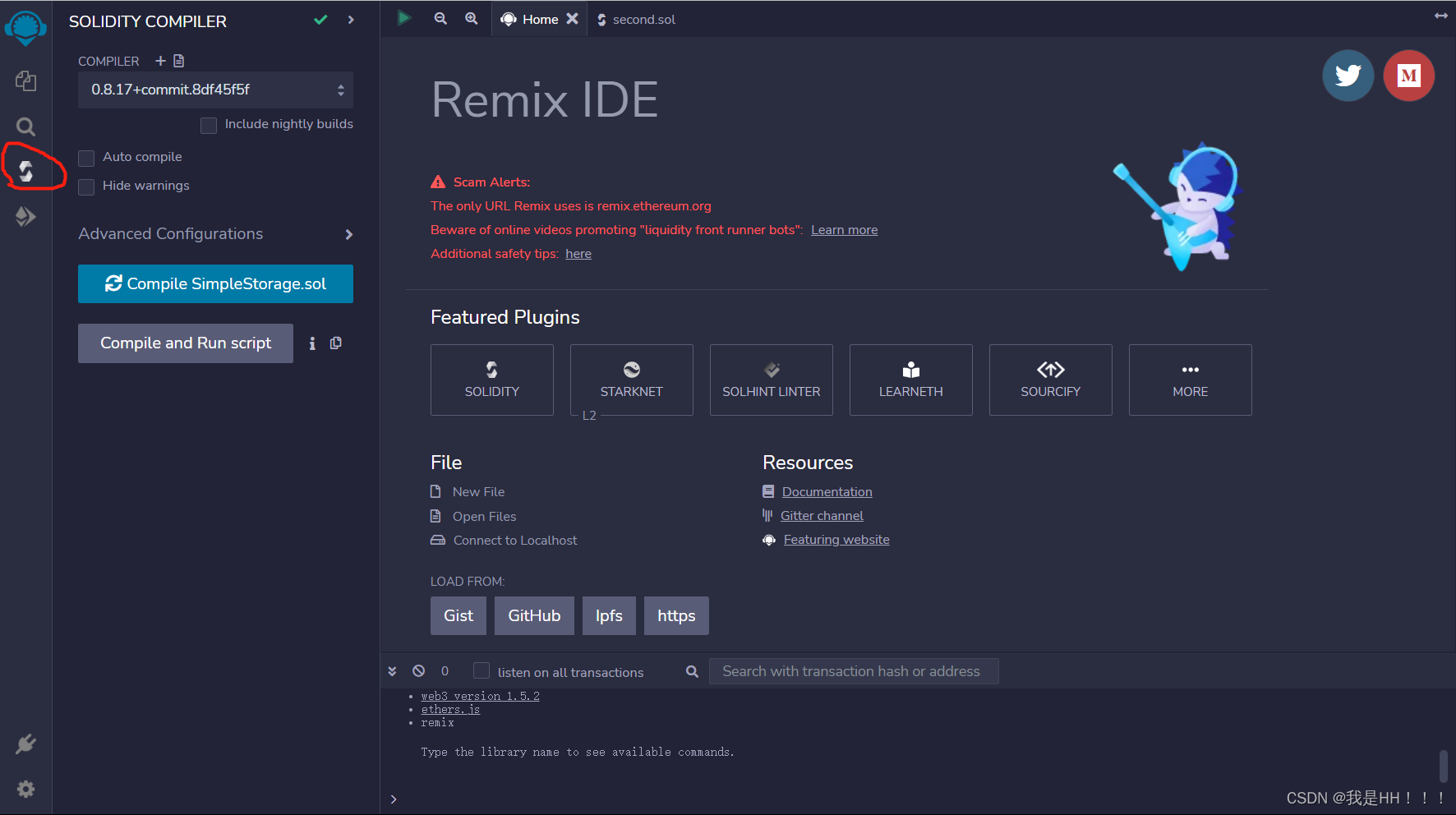Open the compiler license file icon

click(179, 61)
